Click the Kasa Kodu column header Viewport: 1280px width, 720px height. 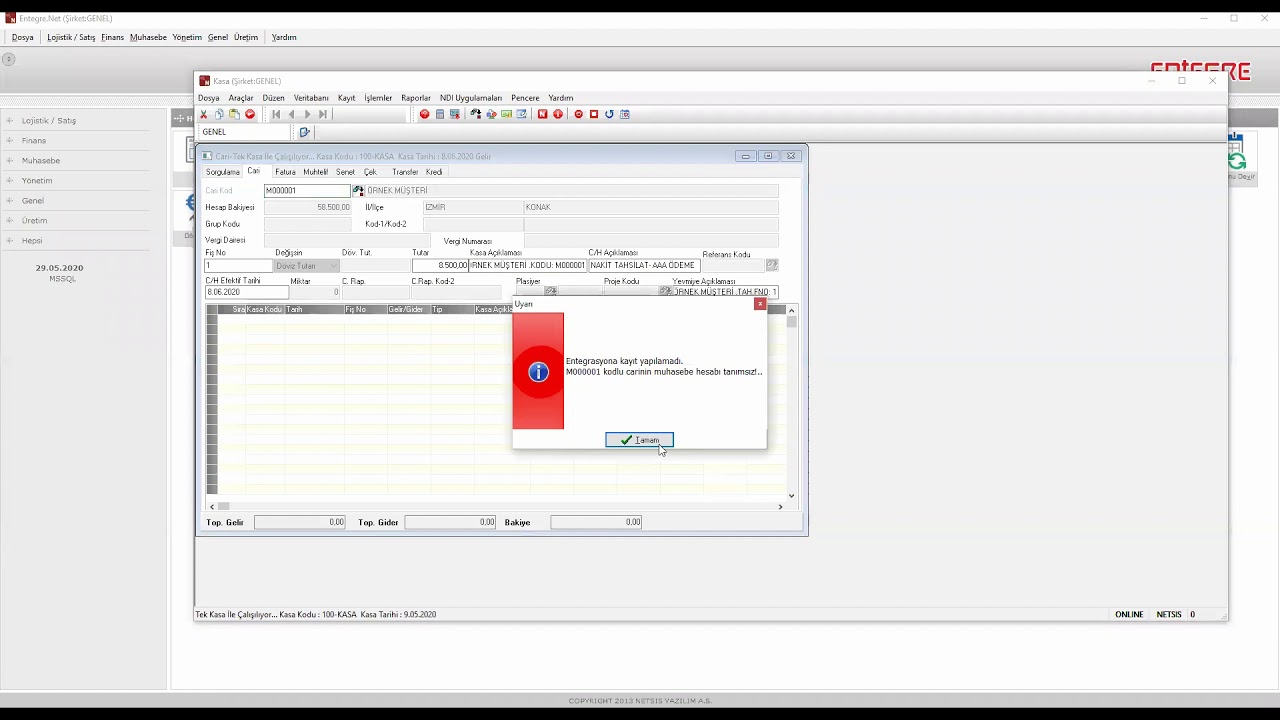click(x=265, y=310)
